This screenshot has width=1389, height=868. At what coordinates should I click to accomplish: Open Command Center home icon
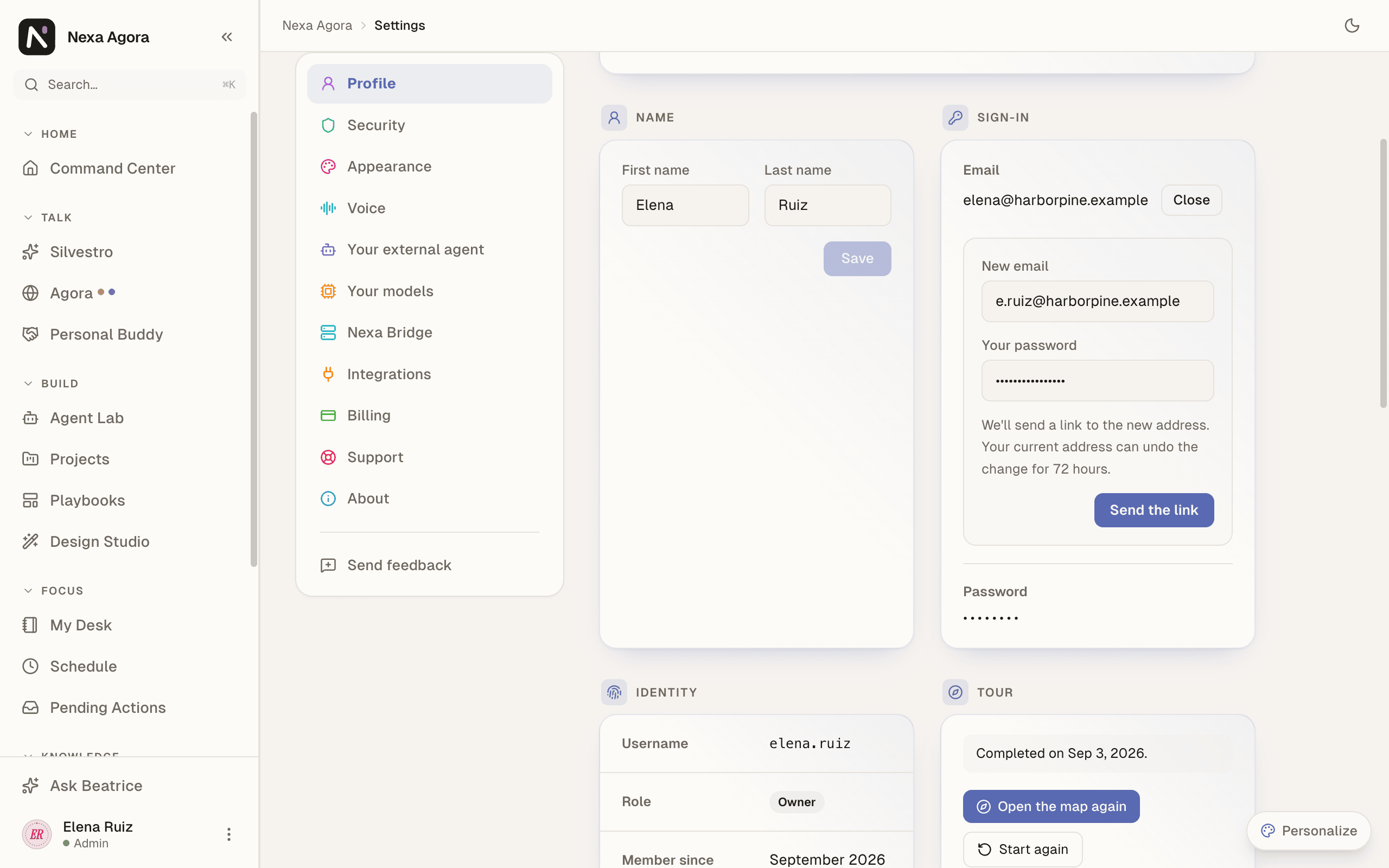tap(30, 168)
